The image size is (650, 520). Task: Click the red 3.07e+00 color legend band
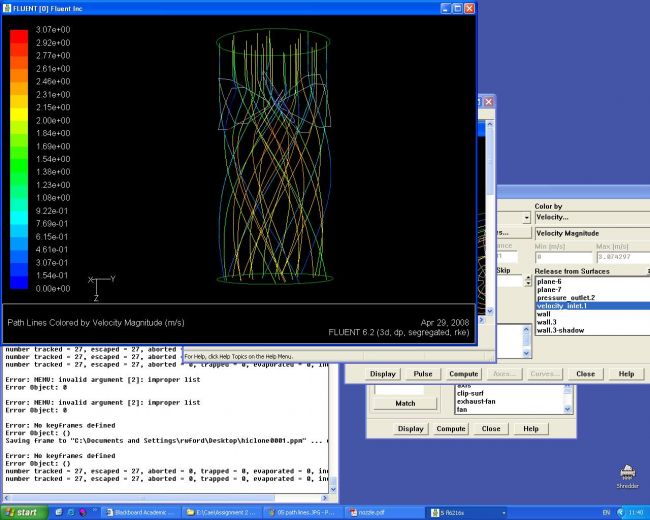coord(19,36)
